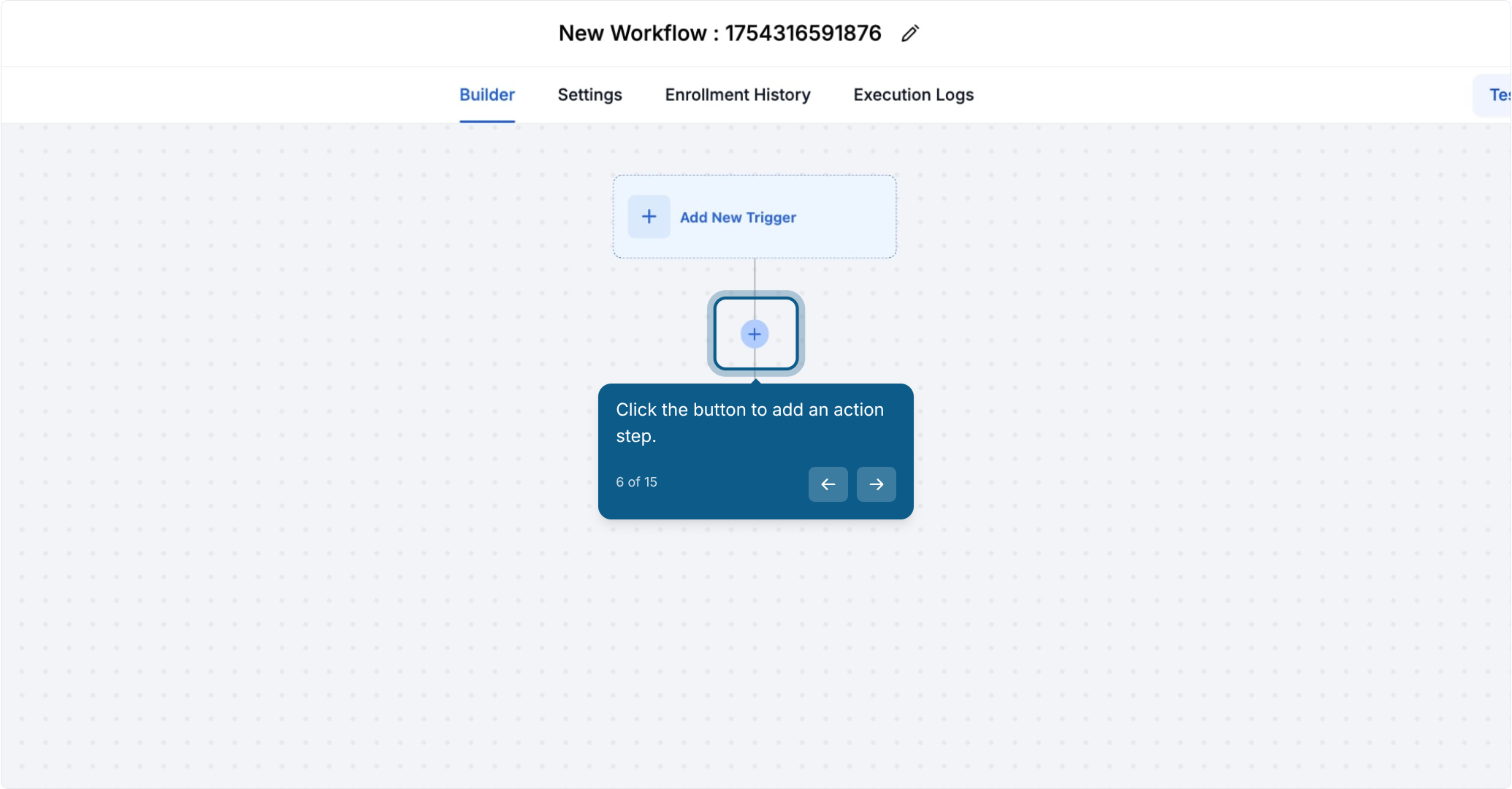Image resolution: width=1512 pixels, height=789 pixels.
Task: Click the workflow title New Workflow : 1754316591876
Action: tap(719, 34)
